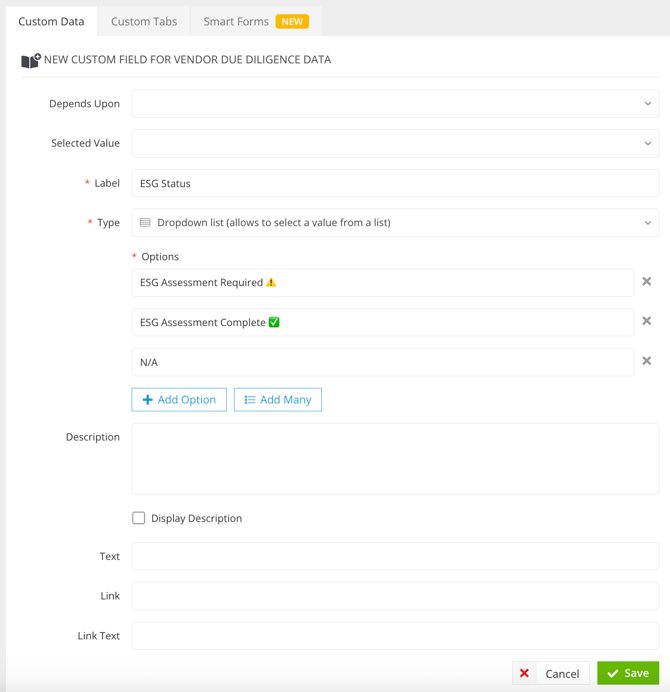Open the Selected Value dropdown
The height and width of the screenshot is (692, 670).
tap(395, 143)
